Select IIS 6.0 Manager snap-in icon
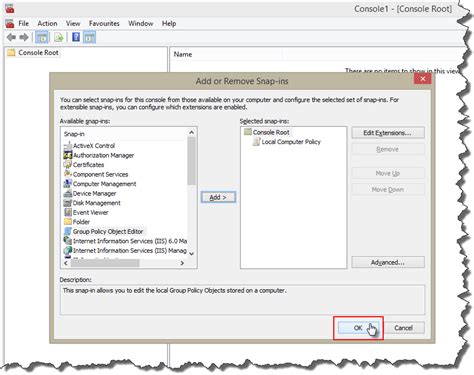This screenshot has height=375, width=474. (x=68, y=241)
